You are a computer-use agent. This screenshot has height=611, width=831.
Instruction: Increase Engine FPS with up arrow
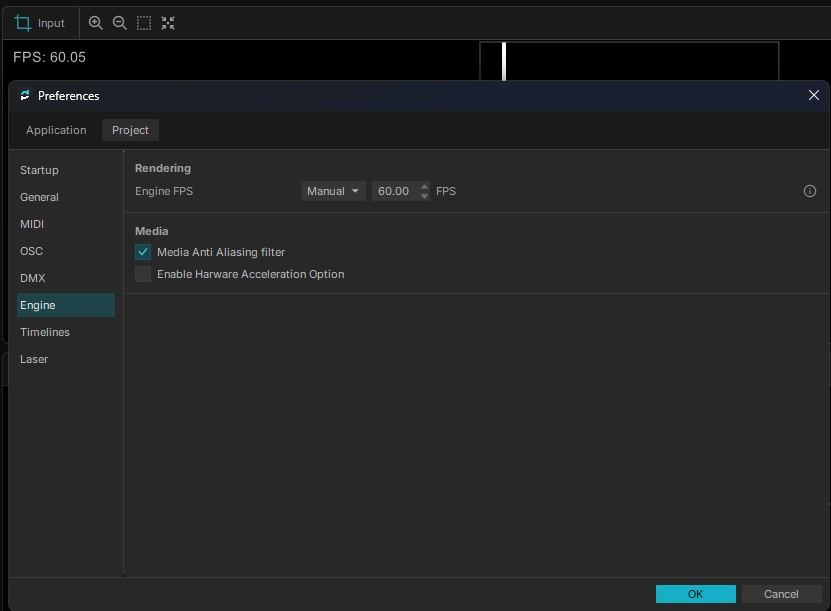425,187
